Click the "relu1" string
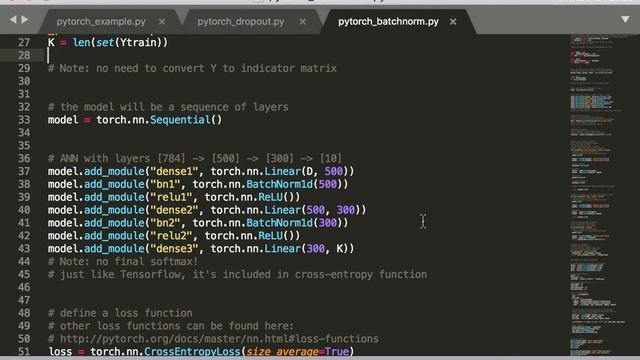640x360 pixels. [x=171, y=197]
